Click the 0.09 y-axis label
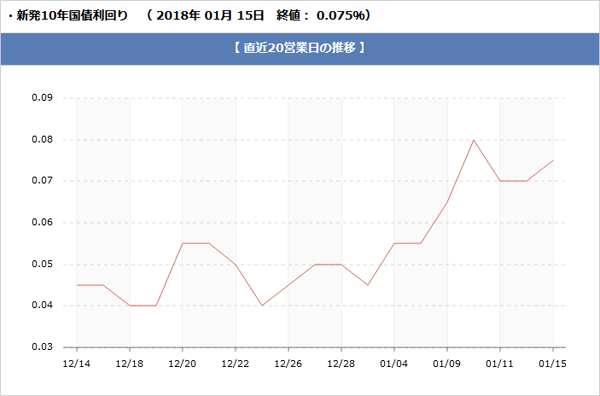The width and height of the screenshot is (600, 396). coord(42,98)
